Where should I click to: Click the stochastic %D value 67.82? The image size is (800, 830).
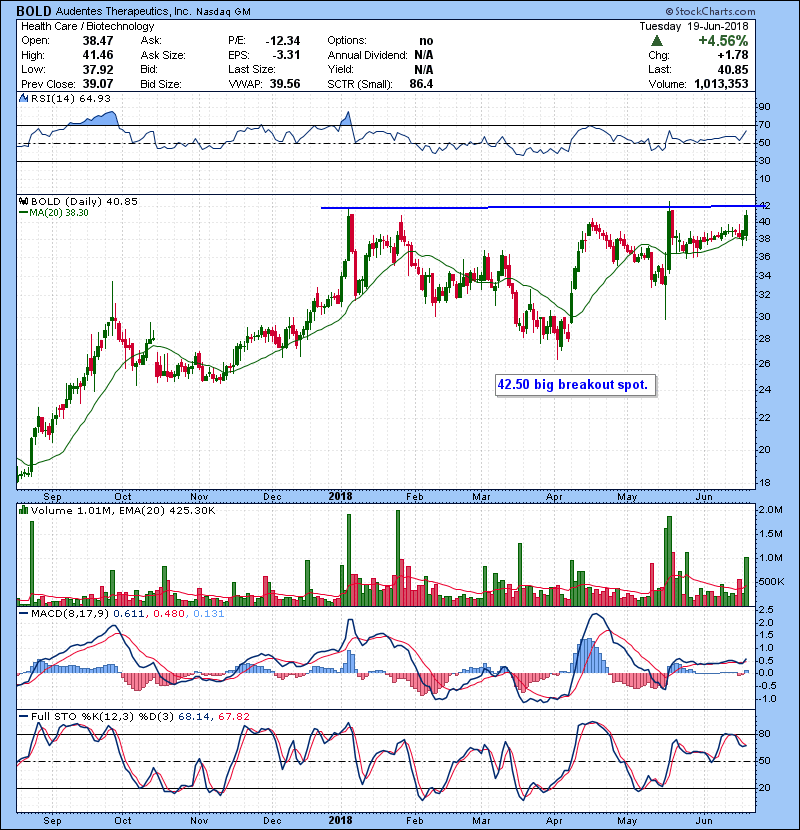(x=233, y=716)
